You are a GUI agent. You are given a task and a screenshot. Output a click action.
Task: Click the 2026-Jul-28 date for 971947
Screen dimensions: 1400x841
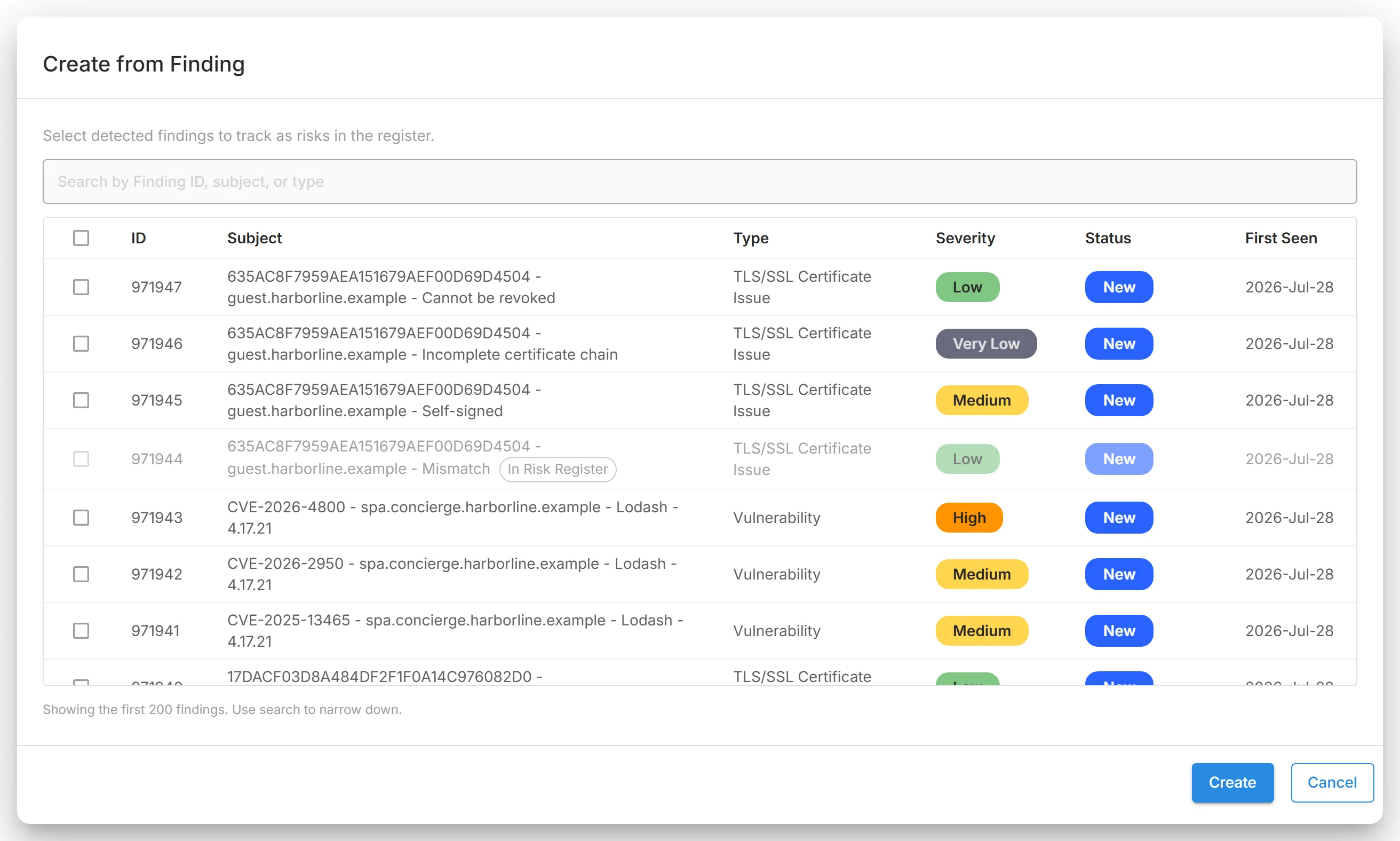tap(1290, 287)
